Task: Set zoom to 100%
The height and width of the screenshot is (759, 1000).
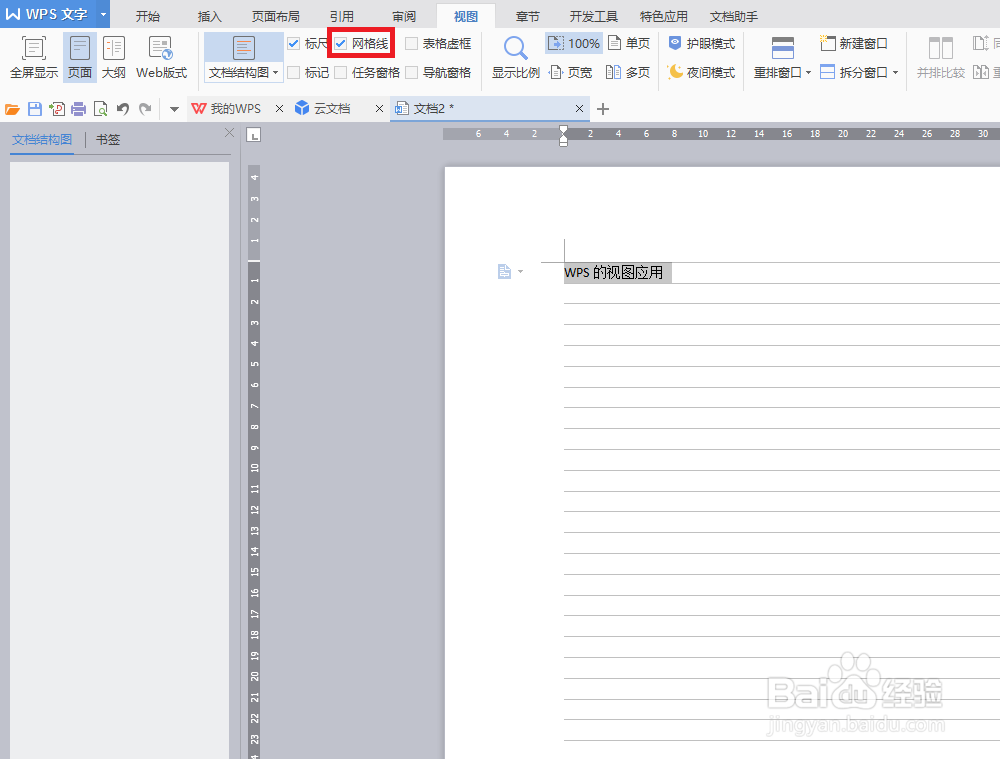Action: [x=574, y=43]
